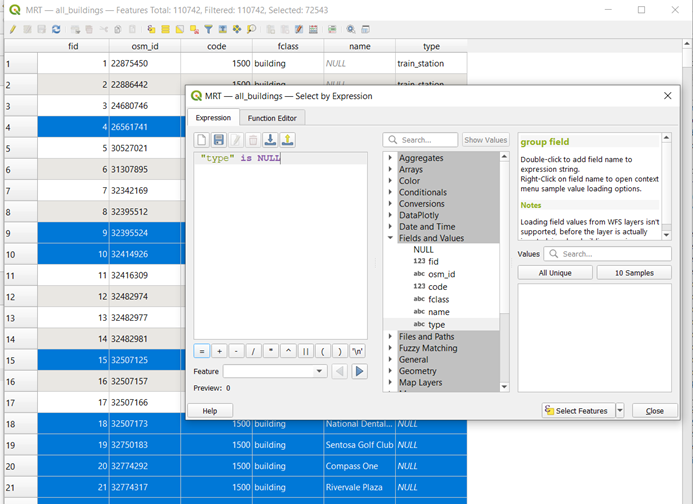Export user expressions with the upload-arrow icon
Viewport: 693px width, 504px height.
pos(287,140)
